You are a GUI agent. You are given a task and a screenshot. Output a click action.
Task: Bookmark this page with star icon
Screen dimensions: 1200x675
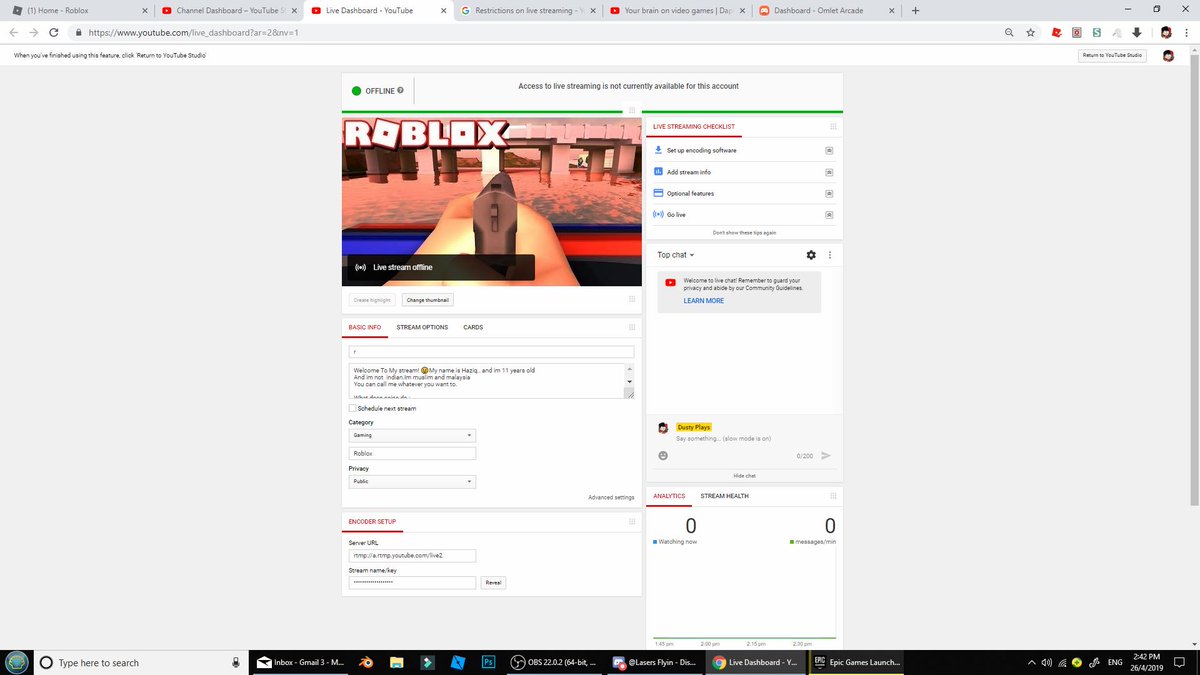pos(1030,32)
